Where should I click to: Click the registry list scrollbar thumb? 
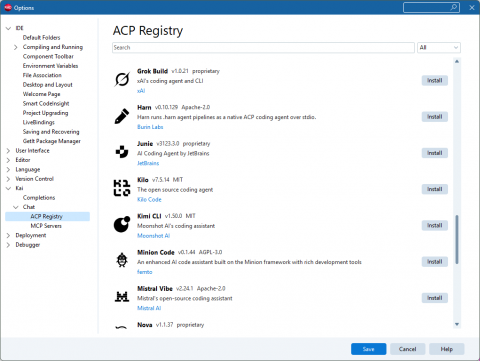click(x=457, y=239)
